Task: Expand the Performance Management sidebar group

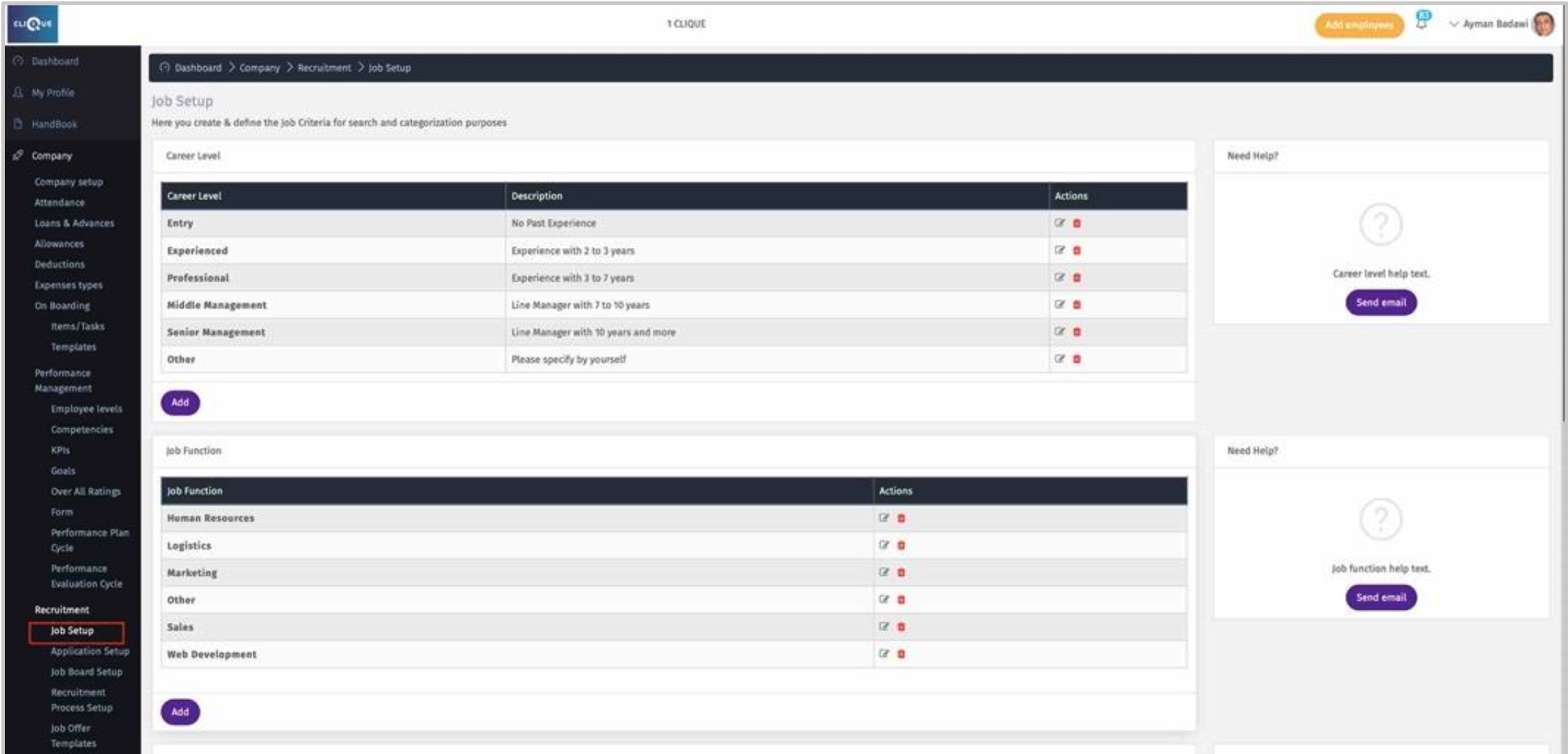Action: click(63, 380)
